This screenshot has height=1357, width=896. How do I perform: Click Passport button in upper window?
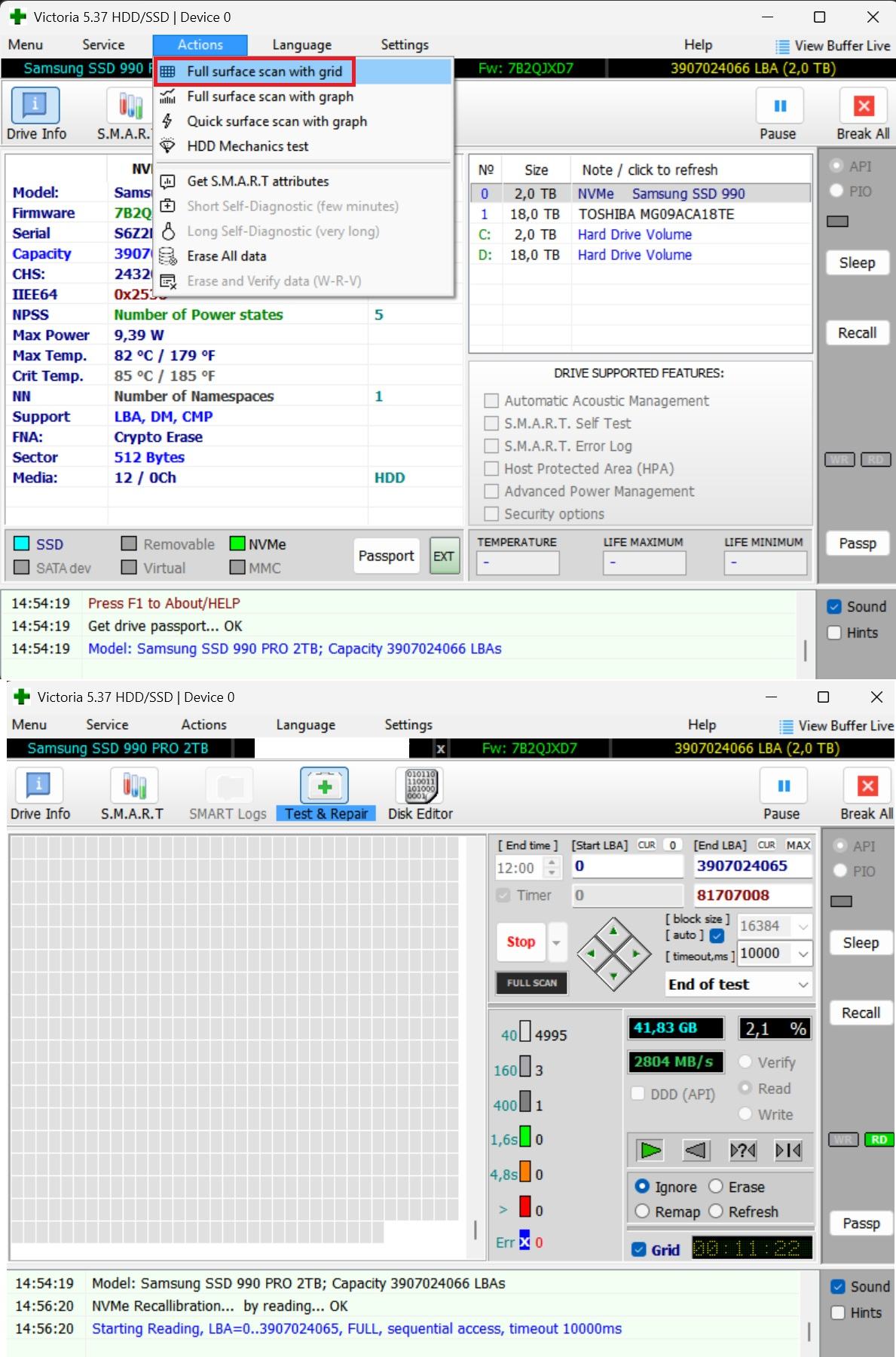coord(386,556)
